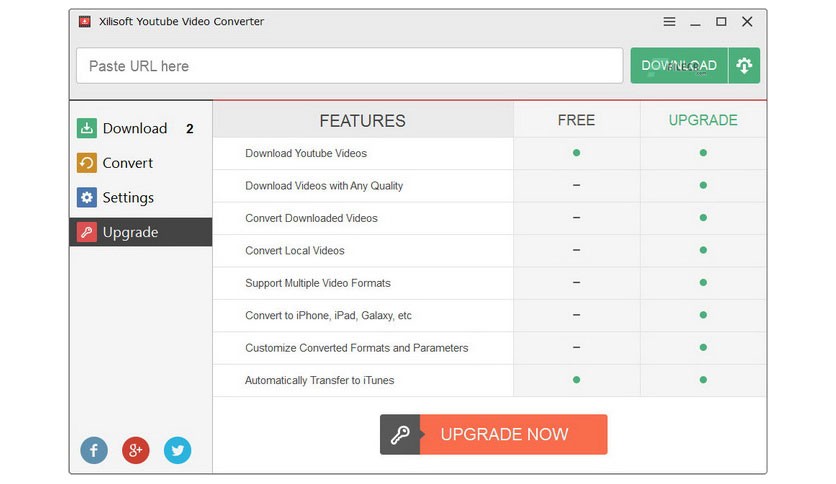Click FREE dash for Customize Converted Formats
This screenshot has height=484, width=836.
[x=576, y=348]
